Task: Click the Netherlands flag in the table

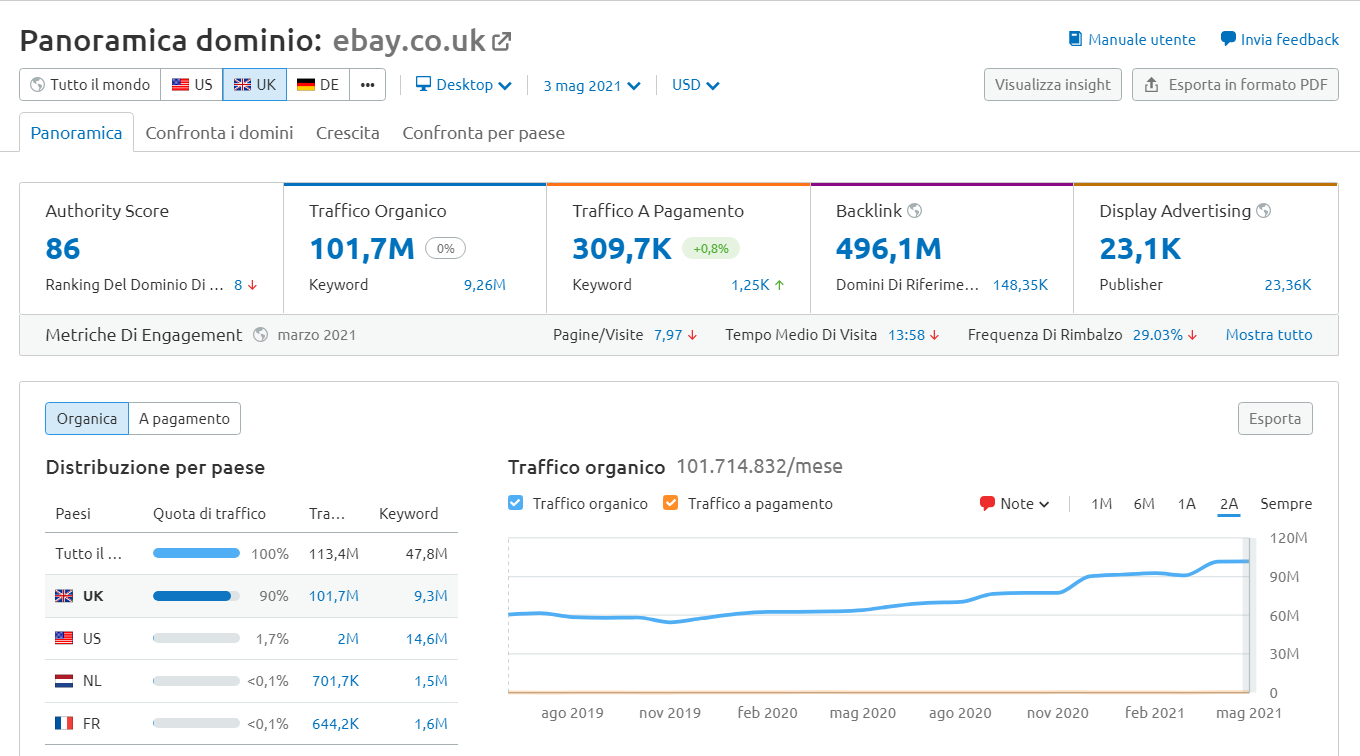Action: click(x=64, y=681)
